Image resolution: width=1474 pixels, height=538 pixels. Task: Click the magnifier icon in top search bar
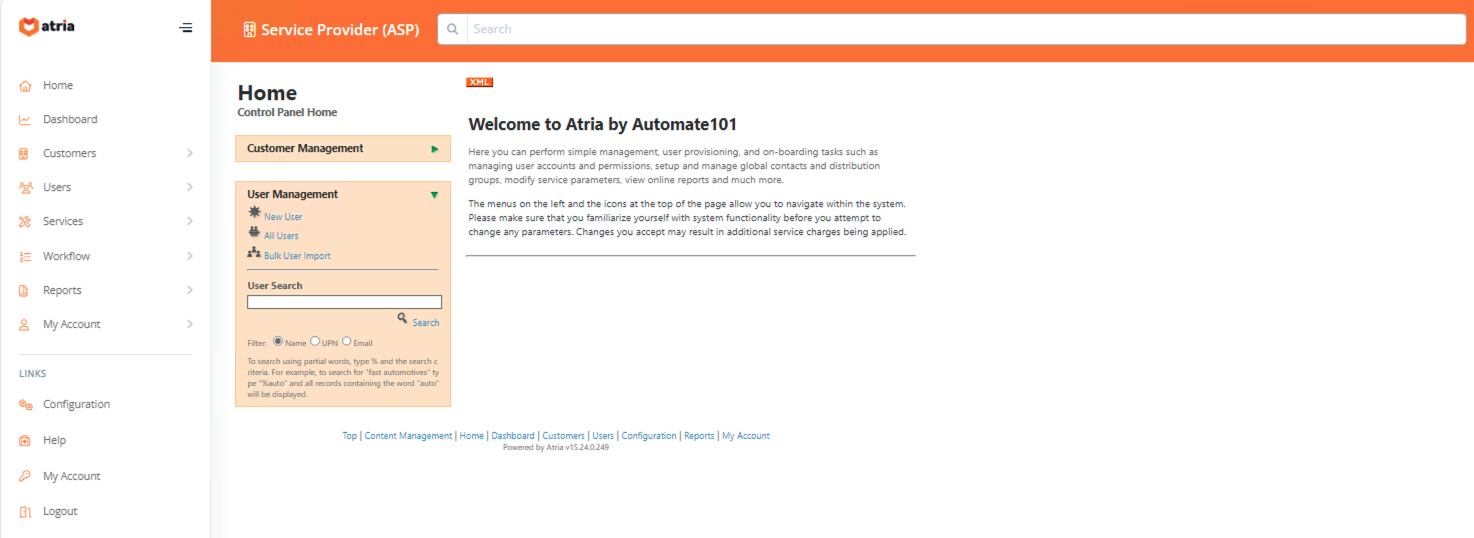click(452, 29)
